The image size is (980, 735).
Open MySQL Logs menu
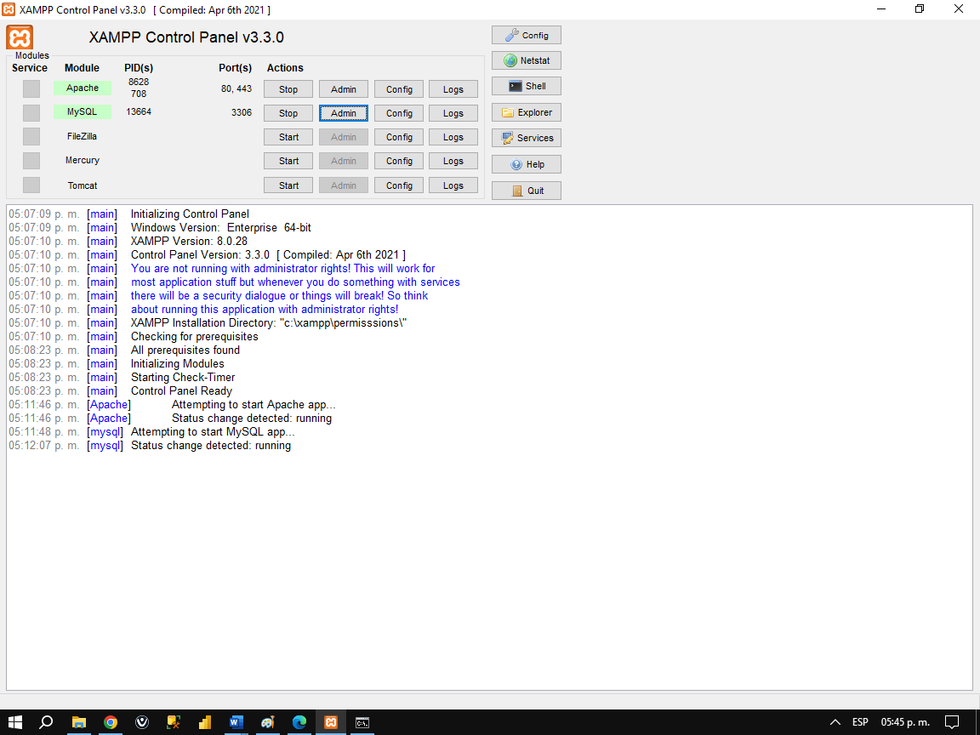453,113
